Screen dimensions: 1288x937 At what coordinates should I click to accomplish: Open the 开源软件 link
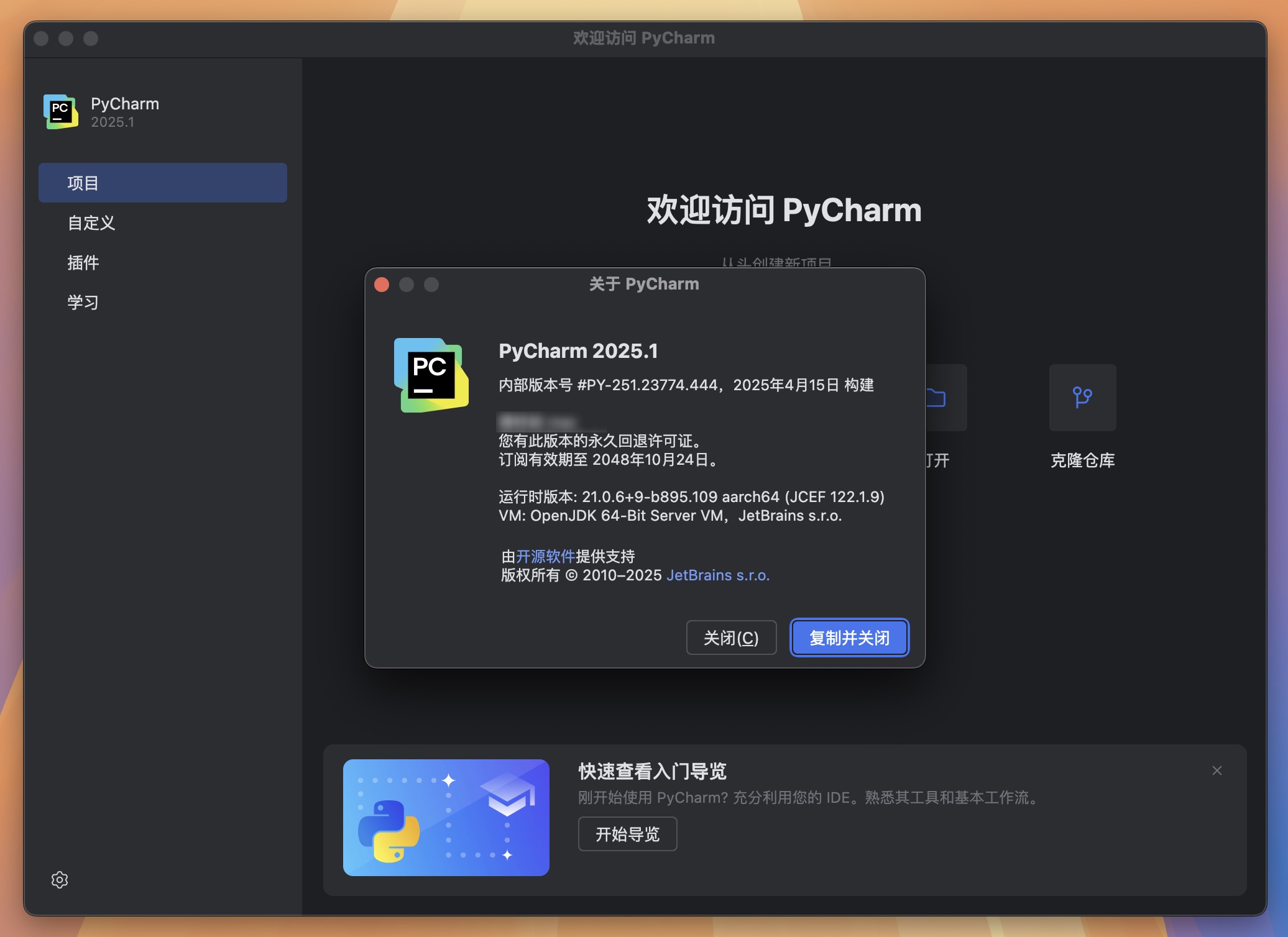(545, 556)
